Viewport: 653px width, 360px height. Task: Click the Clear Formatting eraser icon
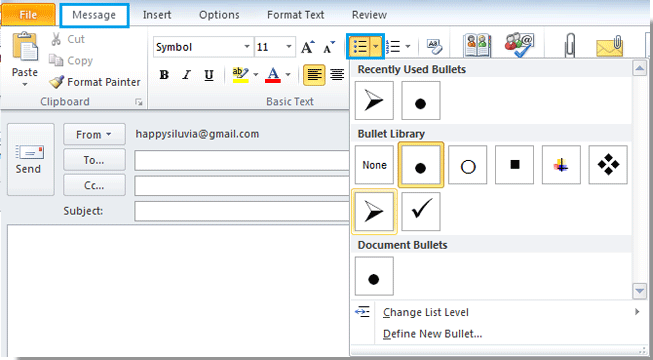point(434,47)
